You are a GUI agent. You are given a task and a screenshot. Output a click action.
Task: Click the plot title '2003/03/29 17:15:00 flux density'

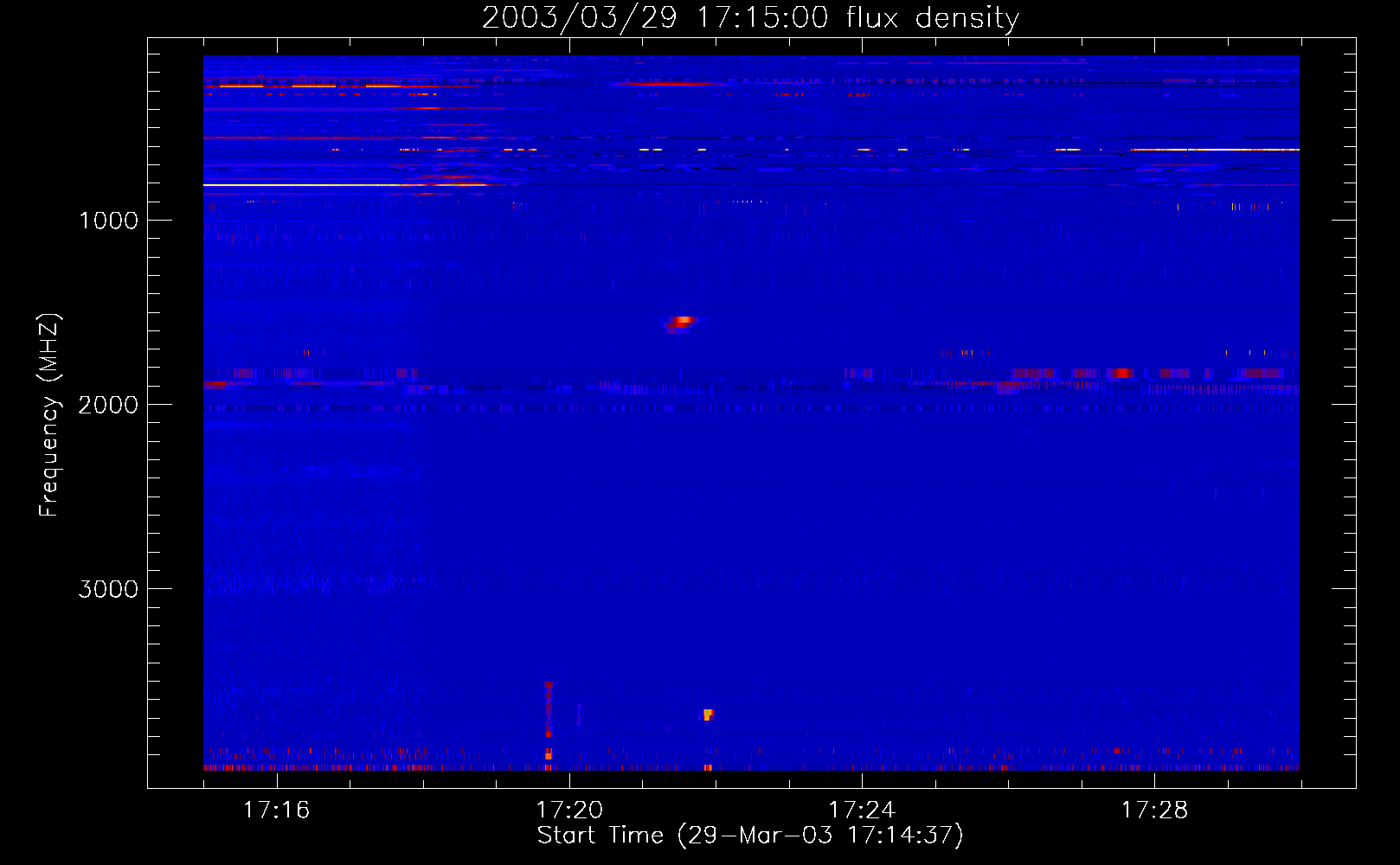pyautogui.click(x=750, y=17)
